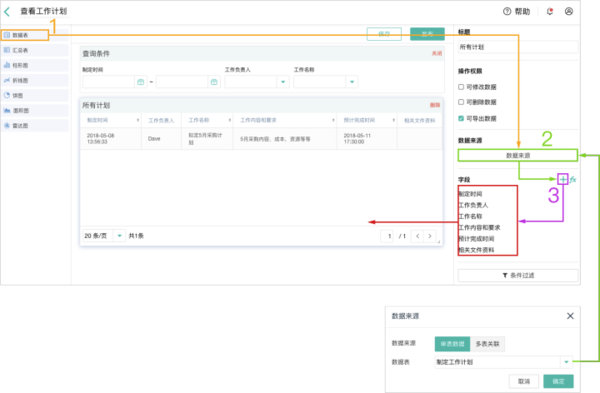Click the 查看工作计划 page title
The height and width of the screenshot is (393, 600).
44,11
